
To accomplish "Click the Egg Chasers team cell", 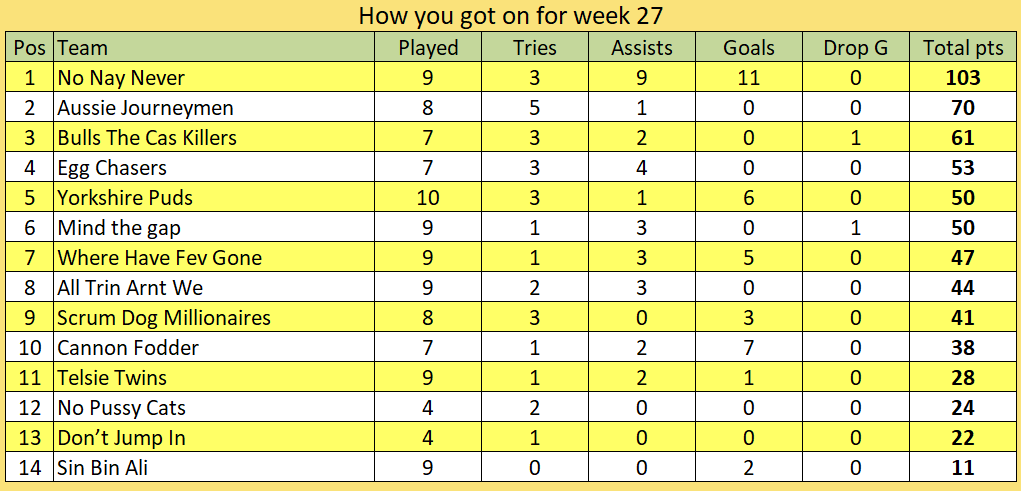I will 214,167.
